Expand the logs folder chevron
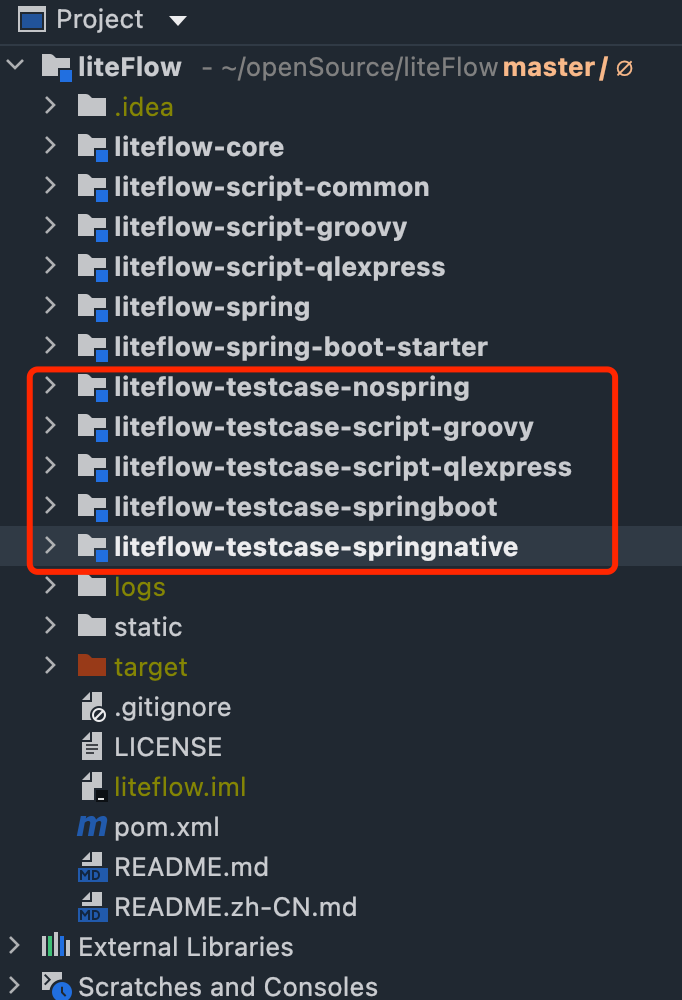The image size is (682, 1000). click(50, 587)
